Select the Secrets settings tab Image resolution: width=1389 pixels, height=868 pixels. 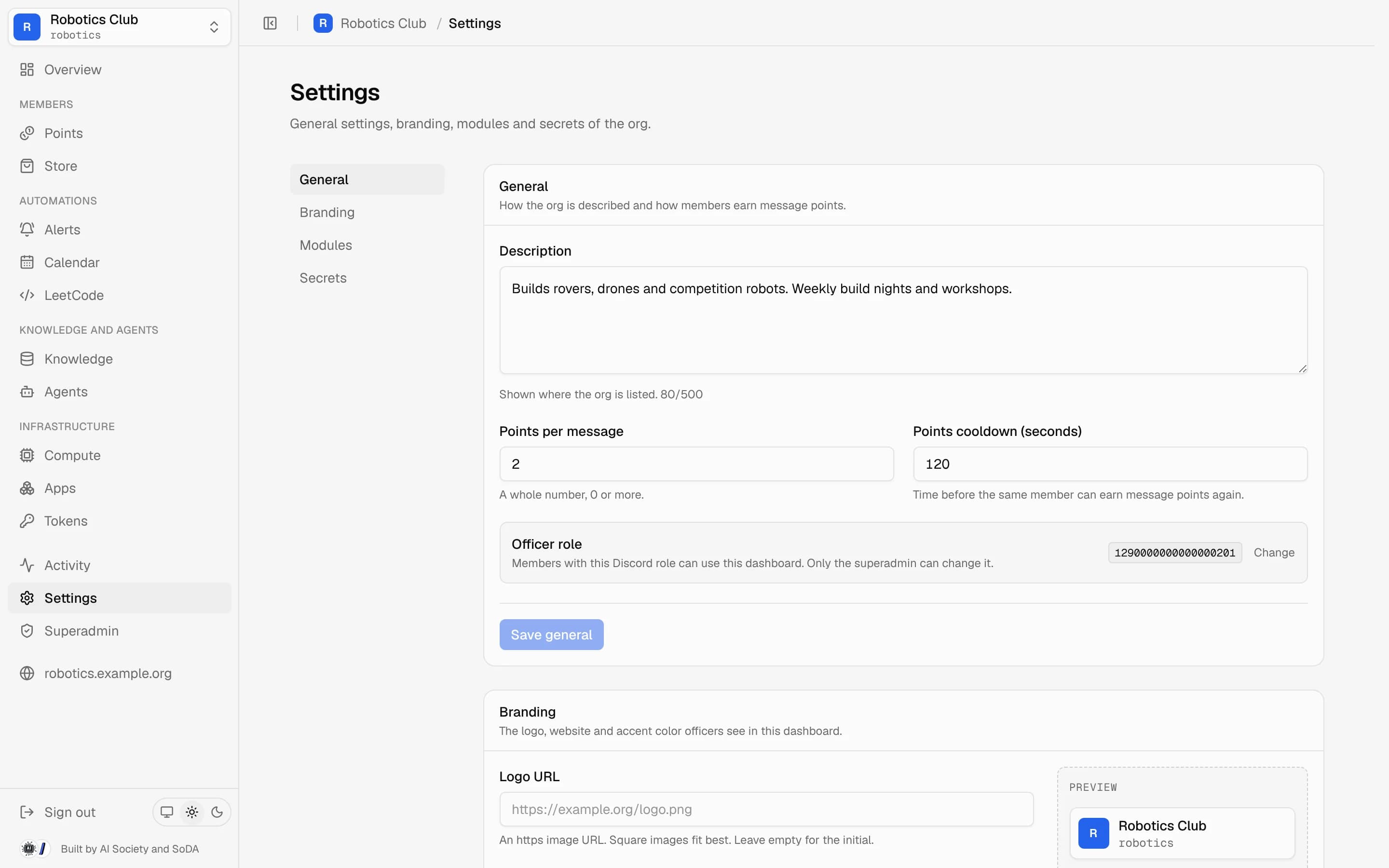(x=368, y=278)
